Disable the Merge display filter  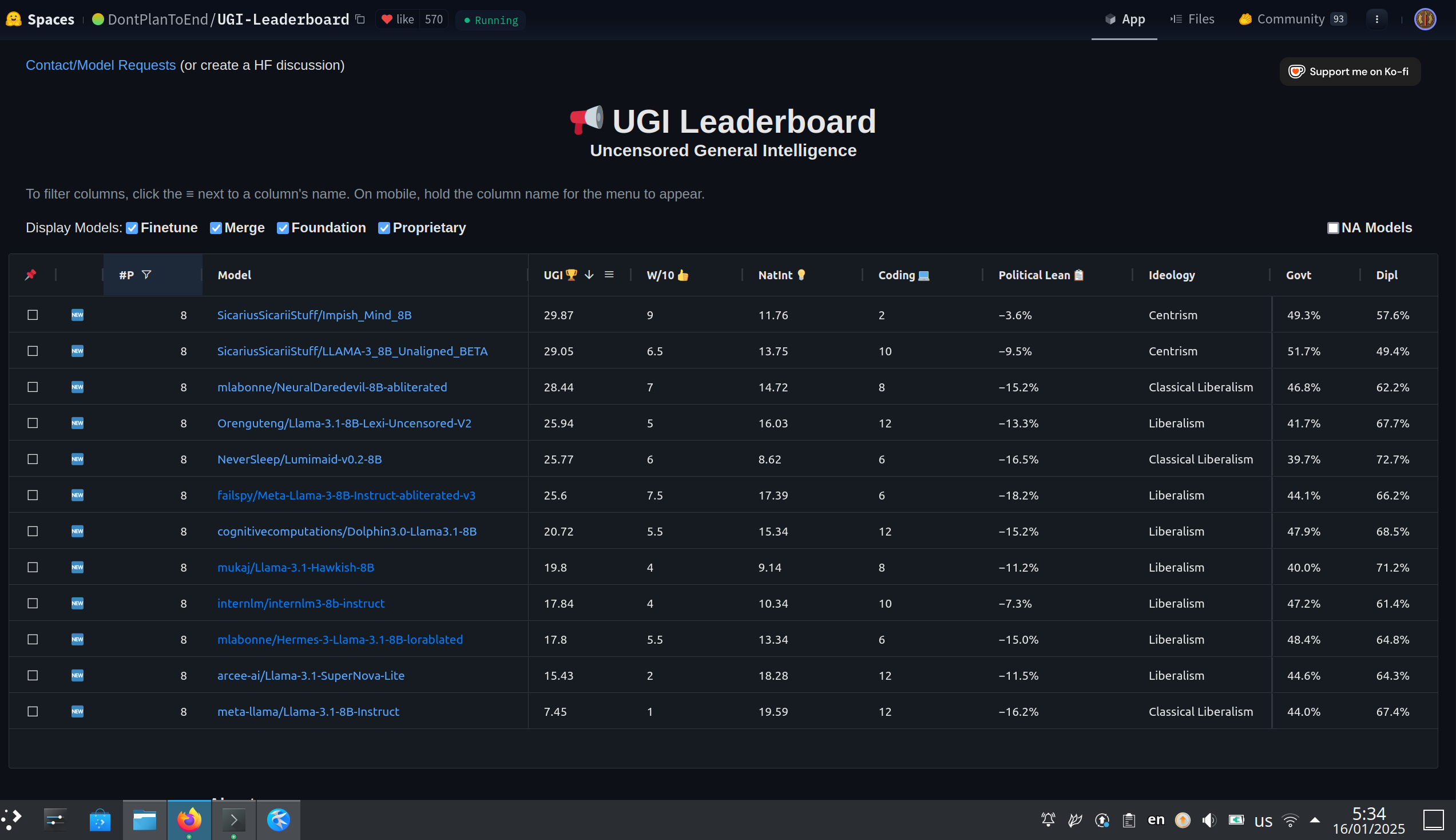[216, 228]
